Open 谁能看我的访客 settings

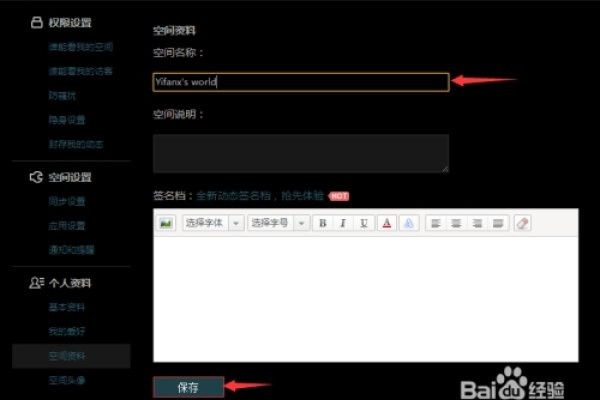pos(81,71)
